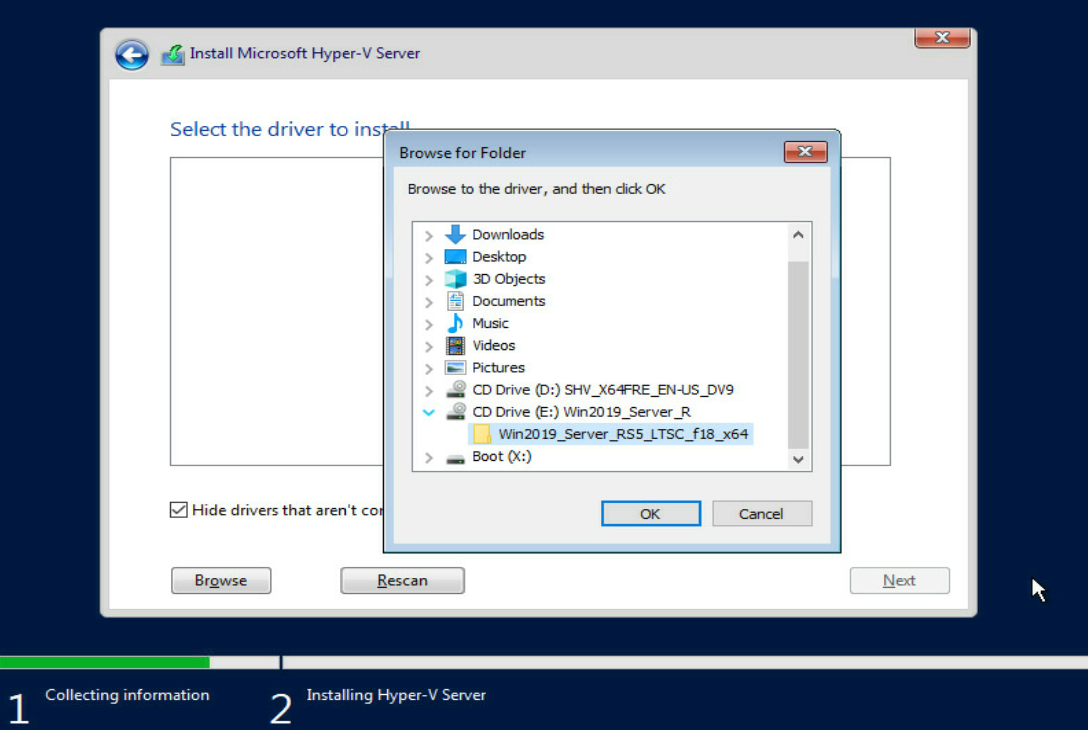
Task: Click the CD Drive (D:) disc icon
Action: (456, 389)
